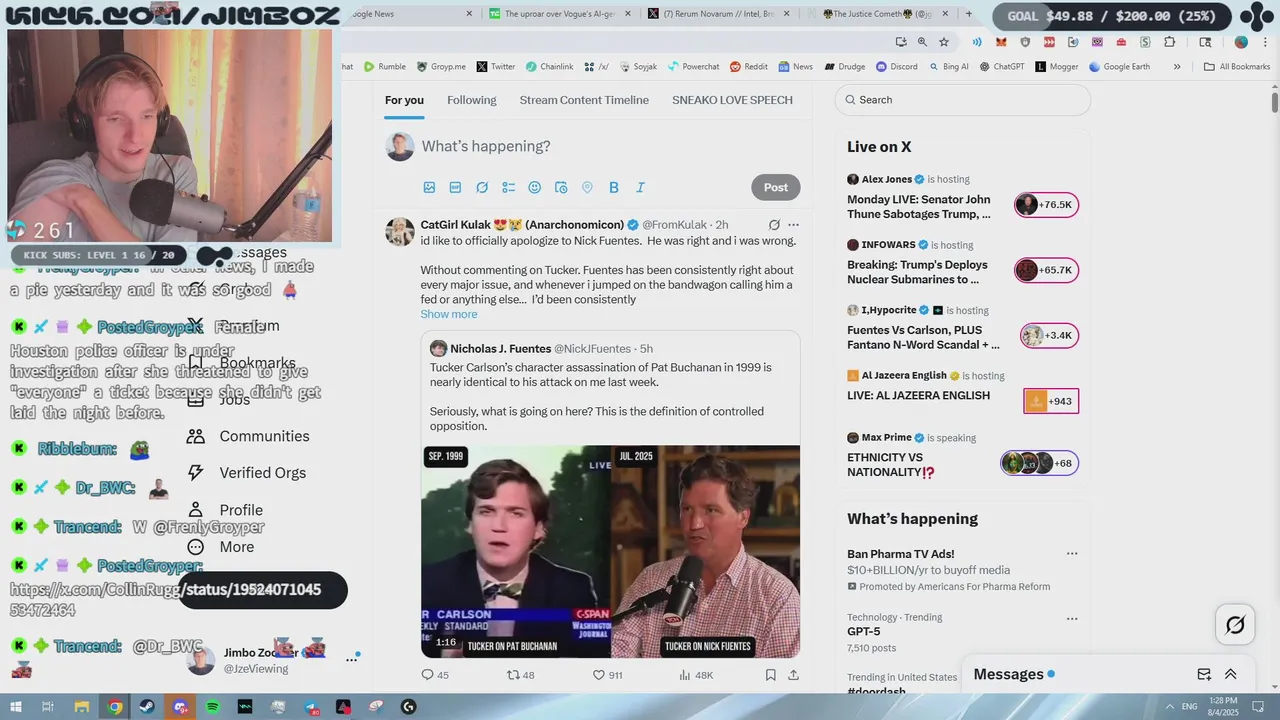Expand the Messages drawer

click(1230, 674)
